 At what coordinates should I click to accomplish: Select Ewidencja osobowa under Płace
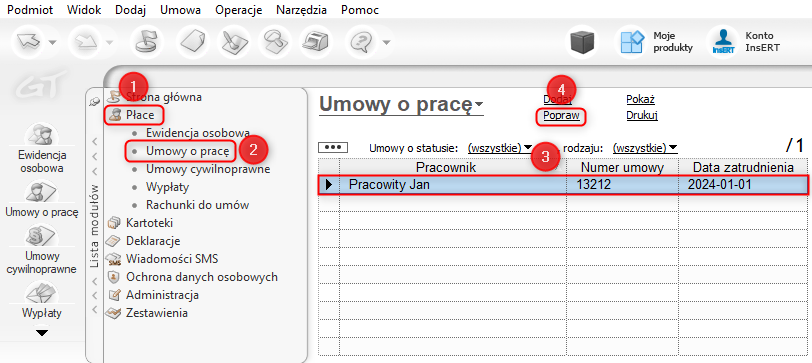tap(198, 133)
